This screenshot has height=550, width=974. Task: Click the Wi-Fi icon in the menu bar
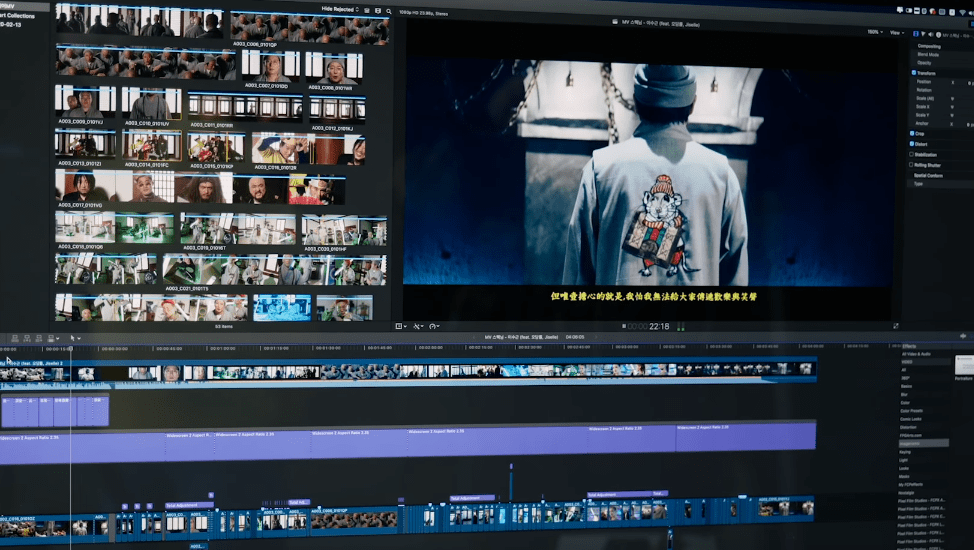[962, 12]
